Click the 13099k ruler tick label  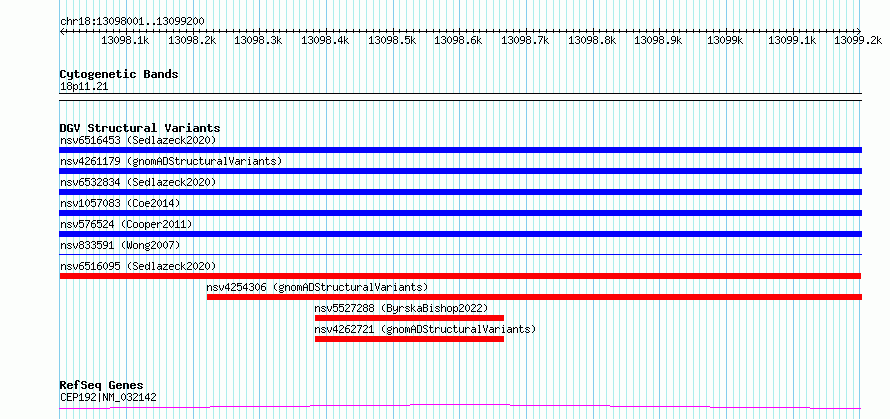[x=725, y=40]
